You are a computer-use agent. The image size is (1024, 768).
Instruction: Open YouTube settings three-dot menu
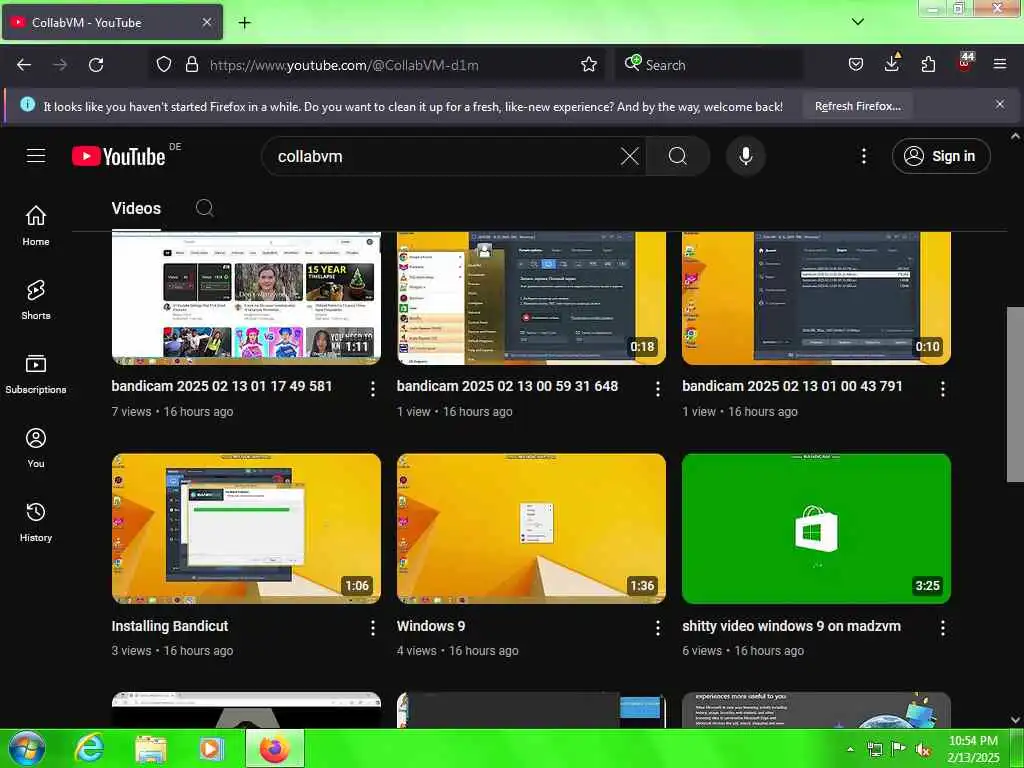(863, 156)
